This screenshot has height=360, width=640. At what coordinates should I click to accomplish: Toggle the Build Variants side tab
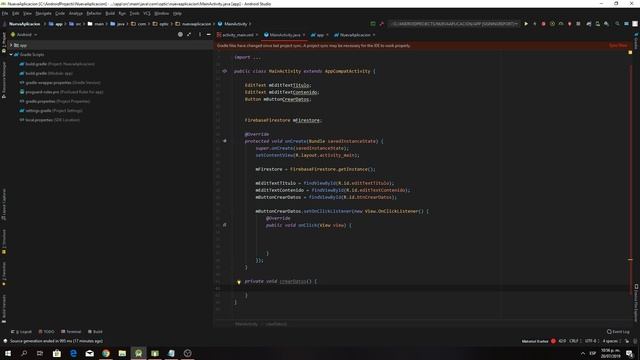tap(4, 309)
